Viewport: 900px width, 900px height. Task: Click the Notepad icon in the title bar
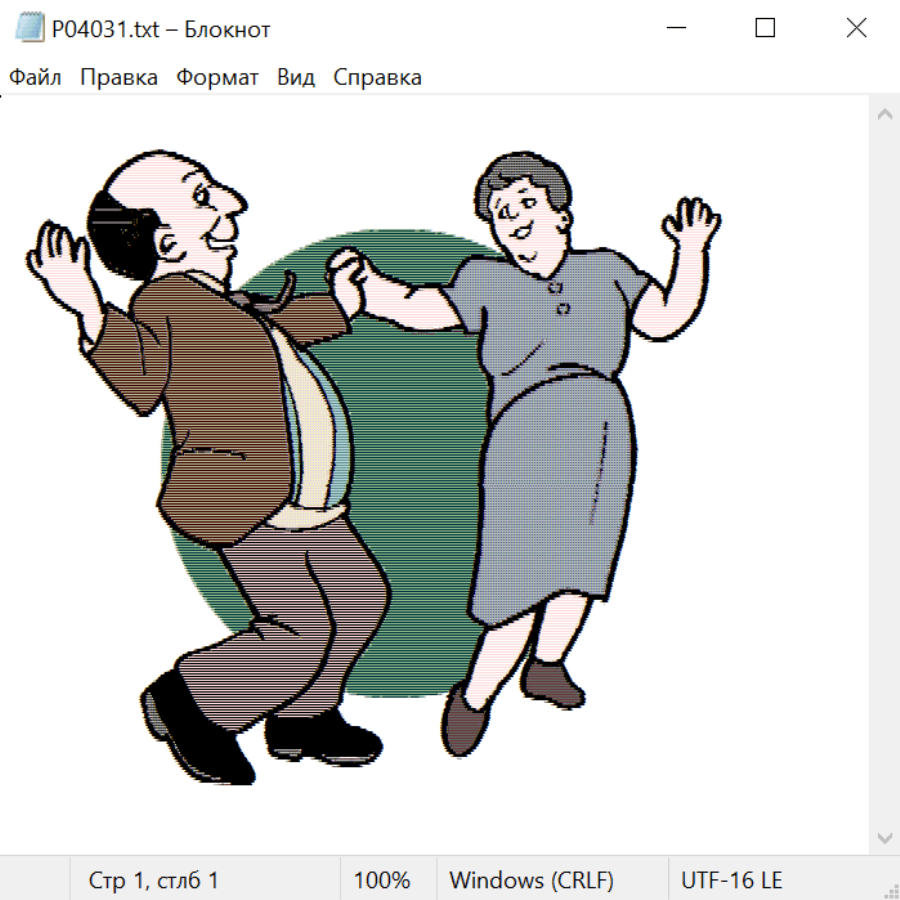click(x=27, y=29)
